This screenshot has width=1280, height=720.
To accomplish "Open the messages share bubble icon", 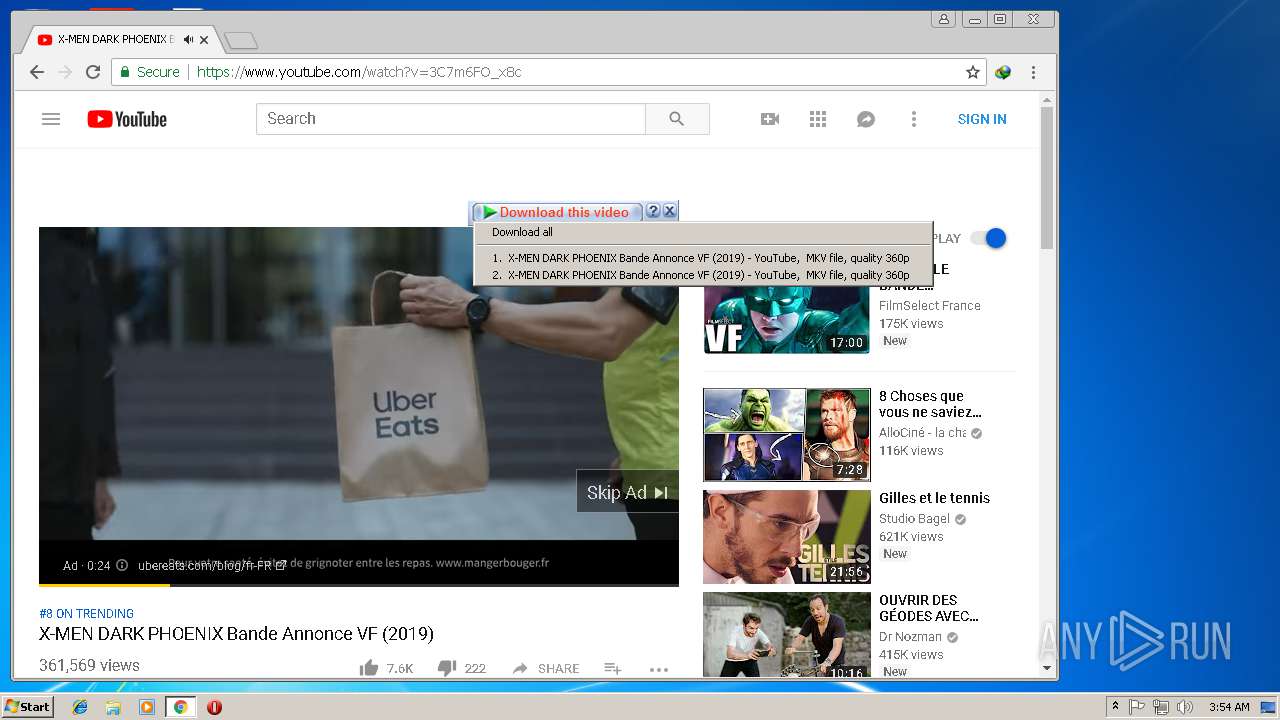I will click(866, 119).
